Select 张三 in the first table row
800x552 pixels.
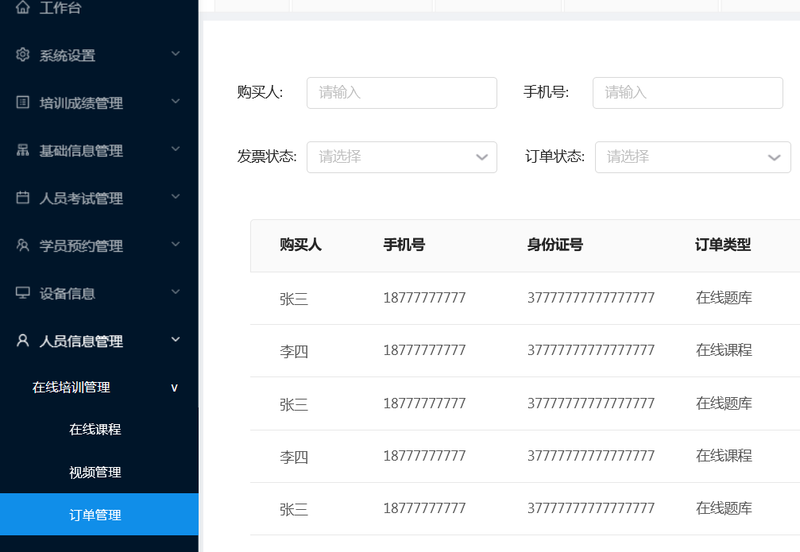click(x=294, y=298)
